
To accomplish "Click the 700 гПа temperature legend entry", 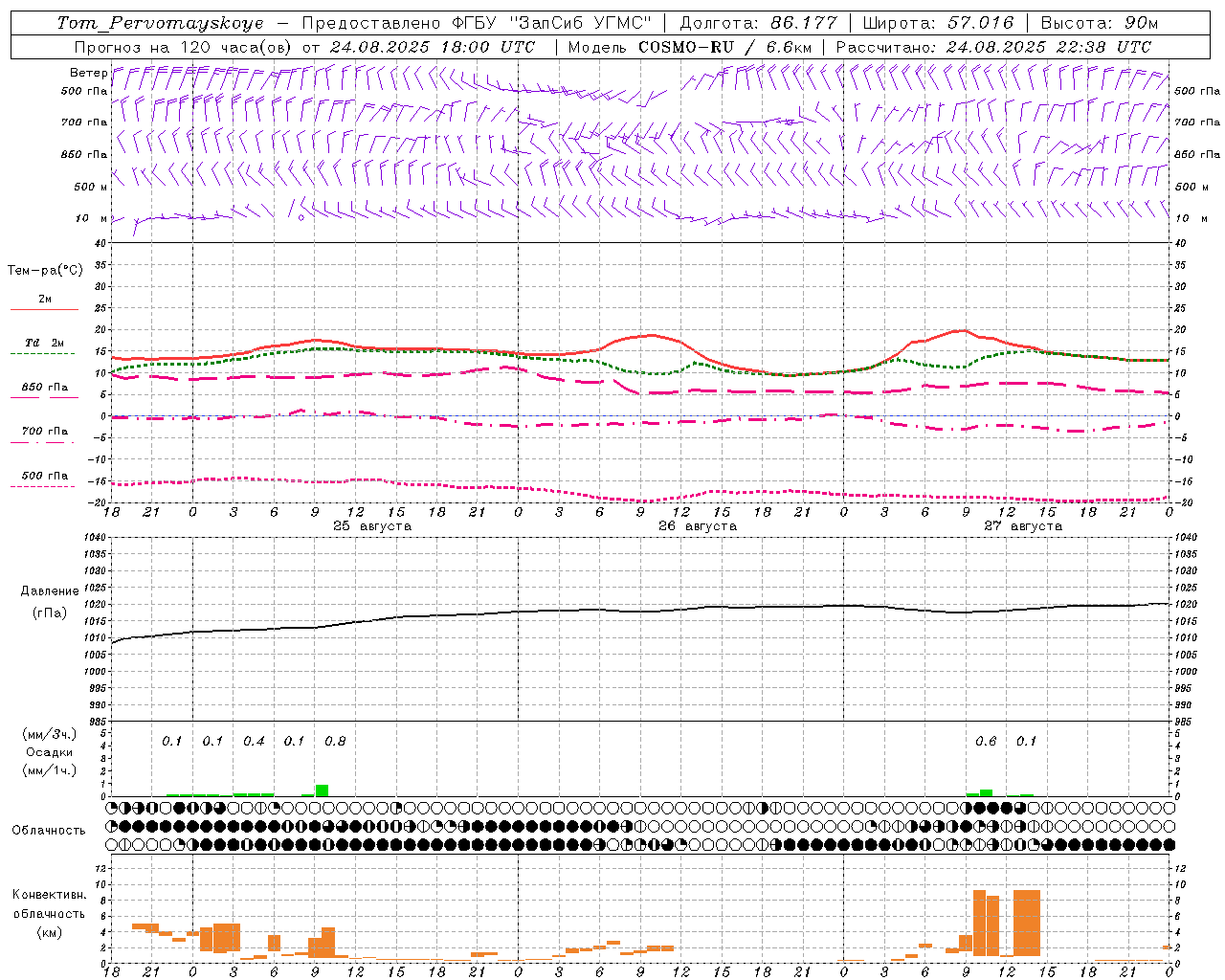I will (x=45, y=432).
